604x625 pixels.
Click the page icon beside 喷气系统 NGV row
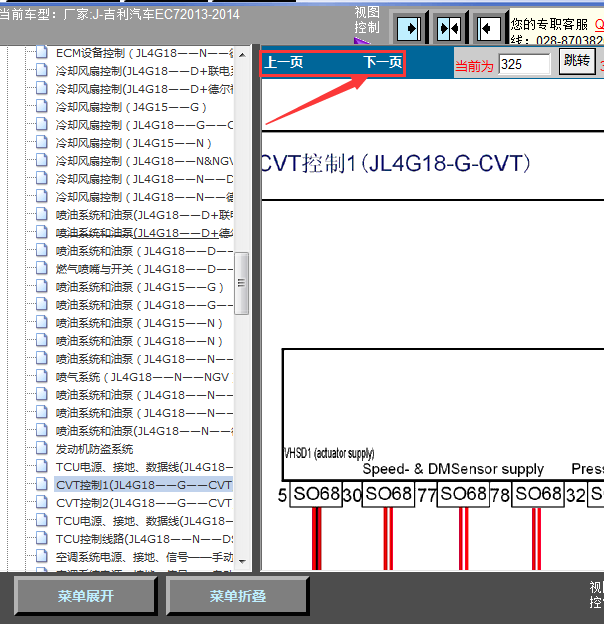pyautogui.click(x=41, y=376)
